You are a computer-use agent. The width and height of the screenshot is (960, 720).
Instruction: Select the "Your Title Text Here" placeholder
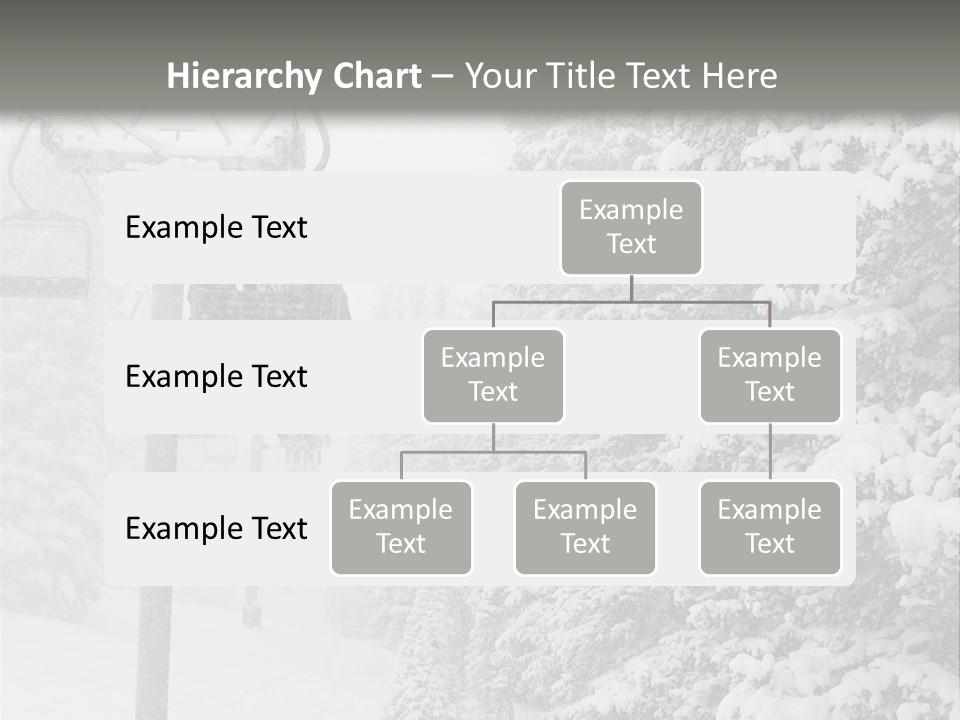point(621,76)
